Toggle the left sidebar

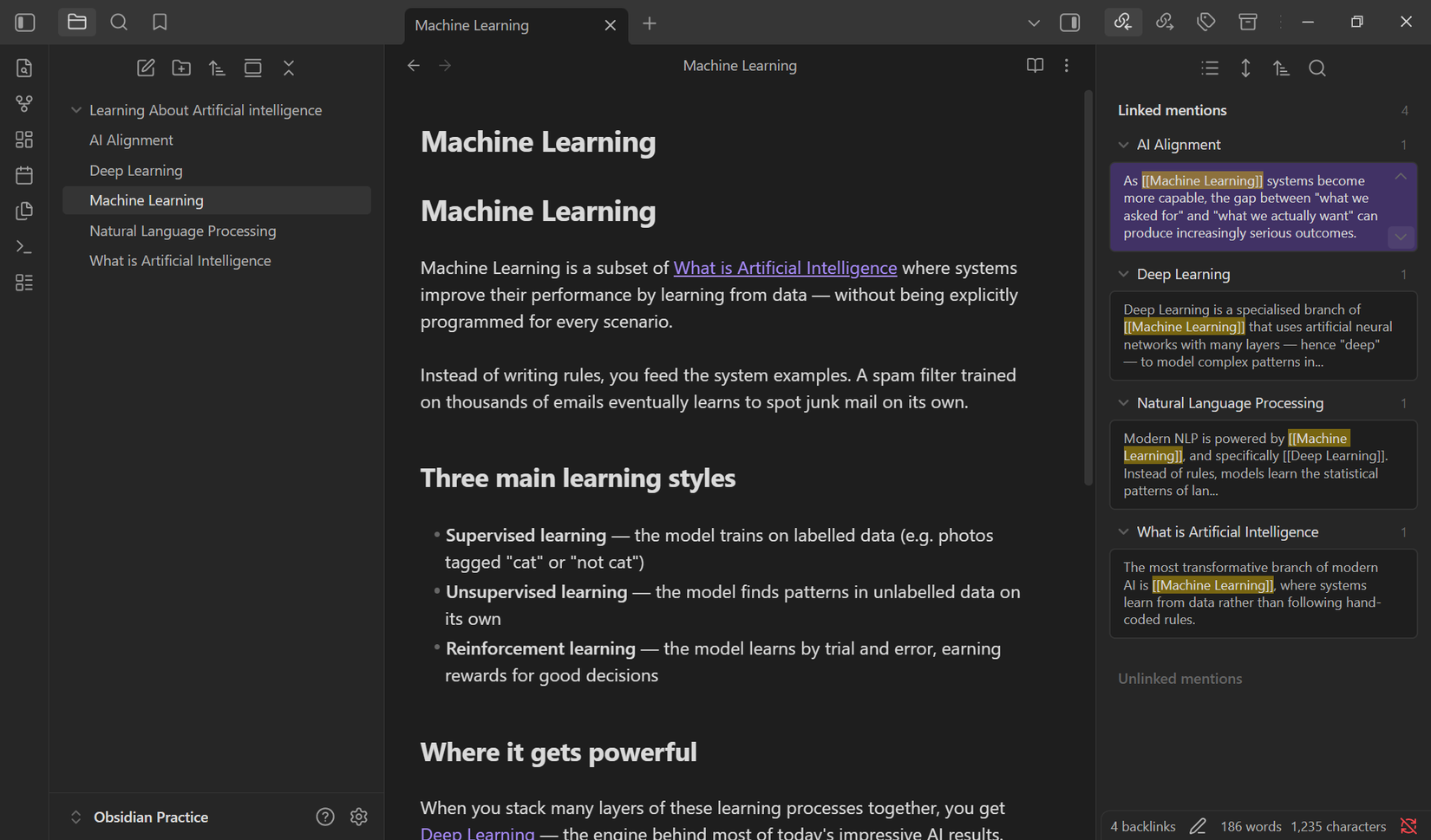[25, 23]
